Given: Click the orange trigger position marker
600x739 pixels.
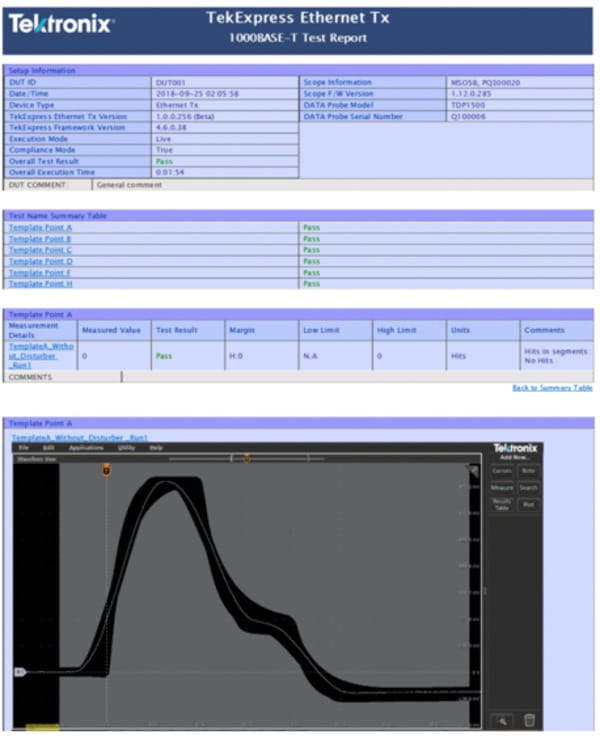Looking at the screenshot, I should pos(106,469).
